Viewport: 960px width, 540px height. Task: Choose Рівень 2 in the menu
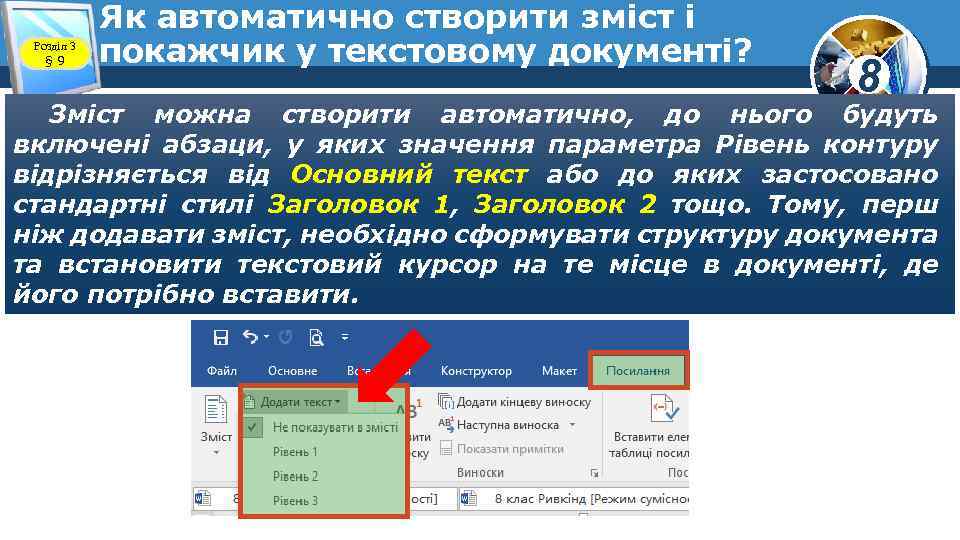[295, 476]
